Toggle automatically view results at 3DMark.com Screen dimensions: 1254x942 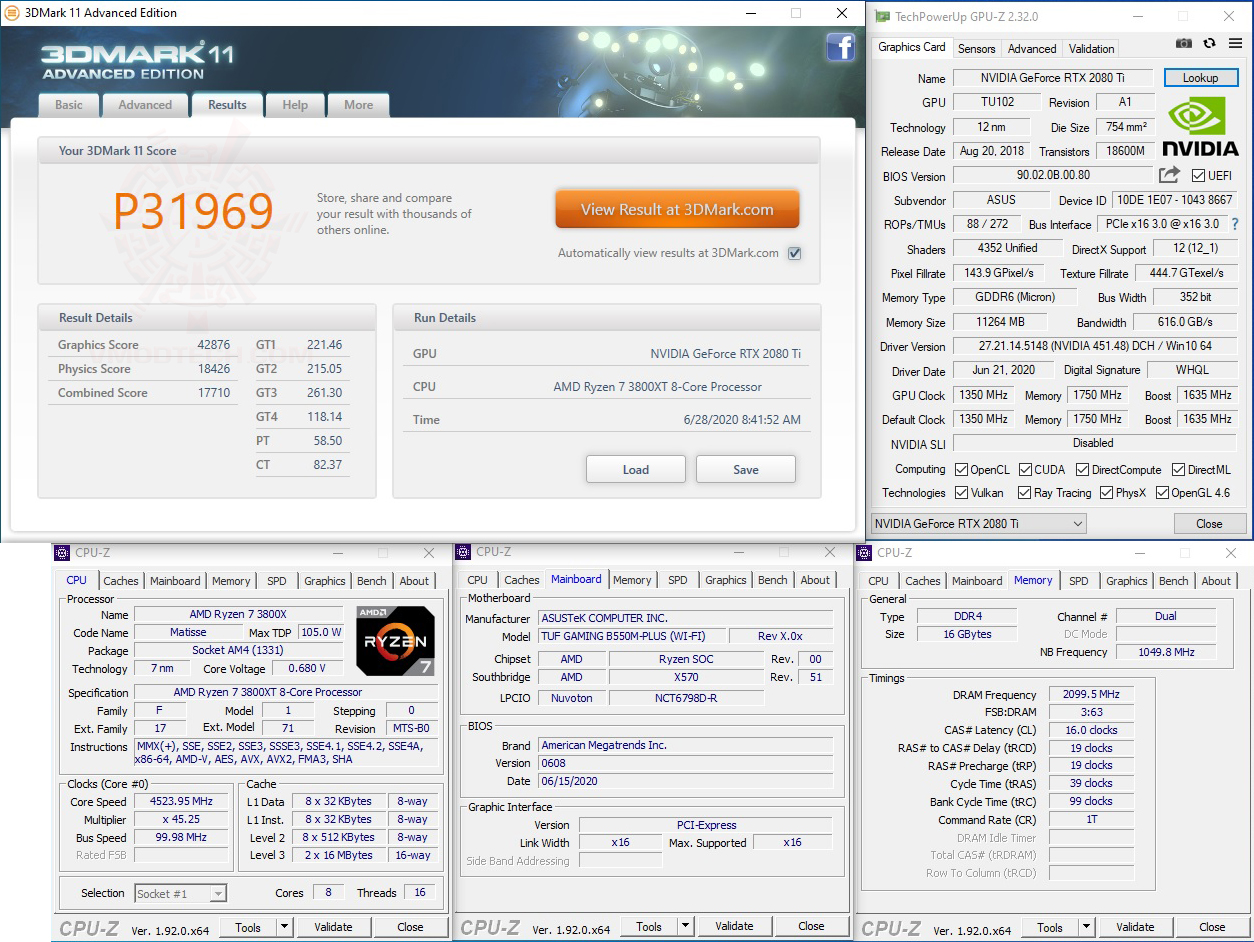(795, 253)
